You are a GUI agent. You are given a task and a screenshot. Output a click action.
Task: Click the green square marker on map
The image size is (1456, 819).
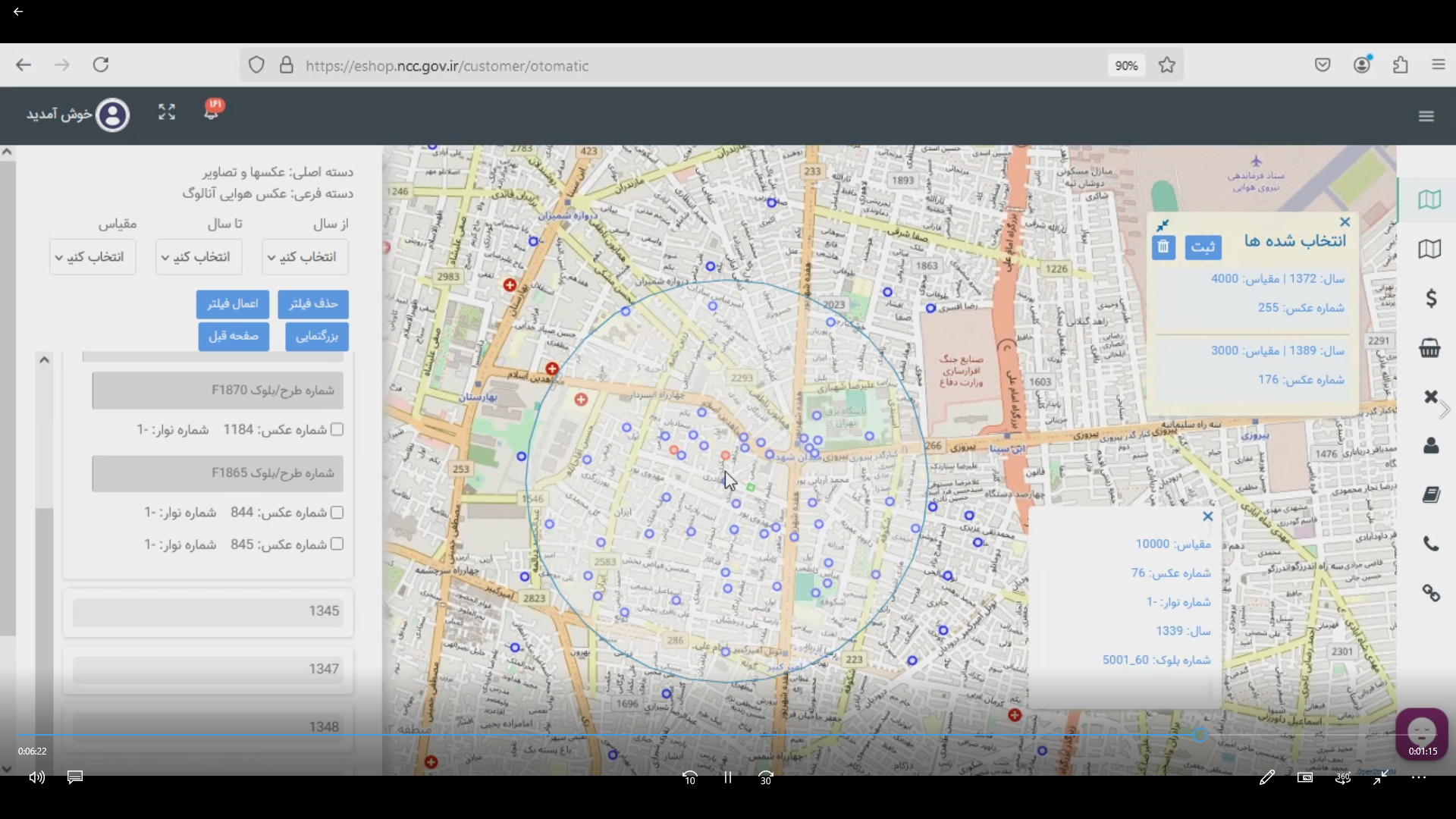(751, 488)
